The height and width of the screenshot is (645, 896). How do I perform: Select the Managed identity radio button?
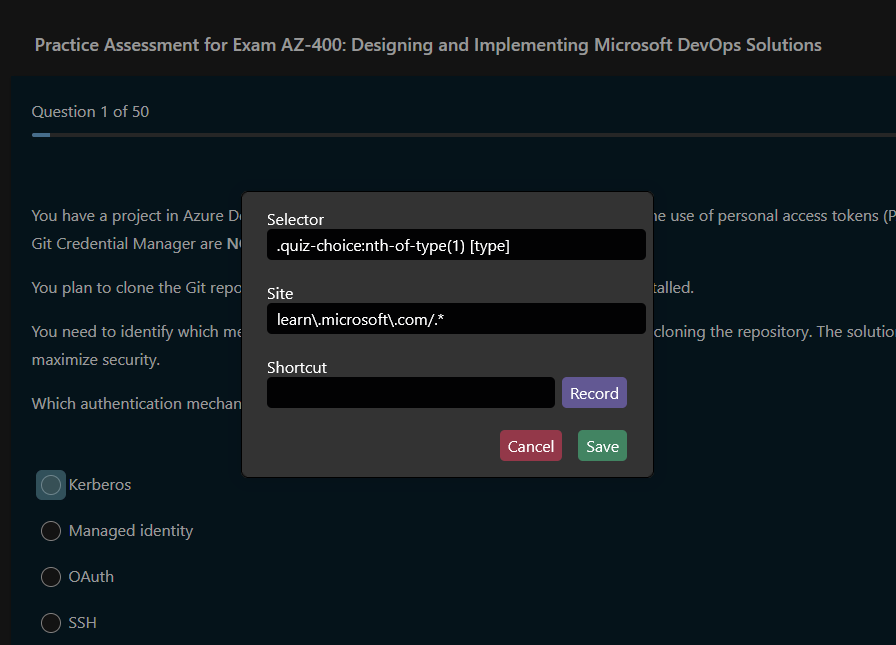pyautogui.click(x=51, y=531)
